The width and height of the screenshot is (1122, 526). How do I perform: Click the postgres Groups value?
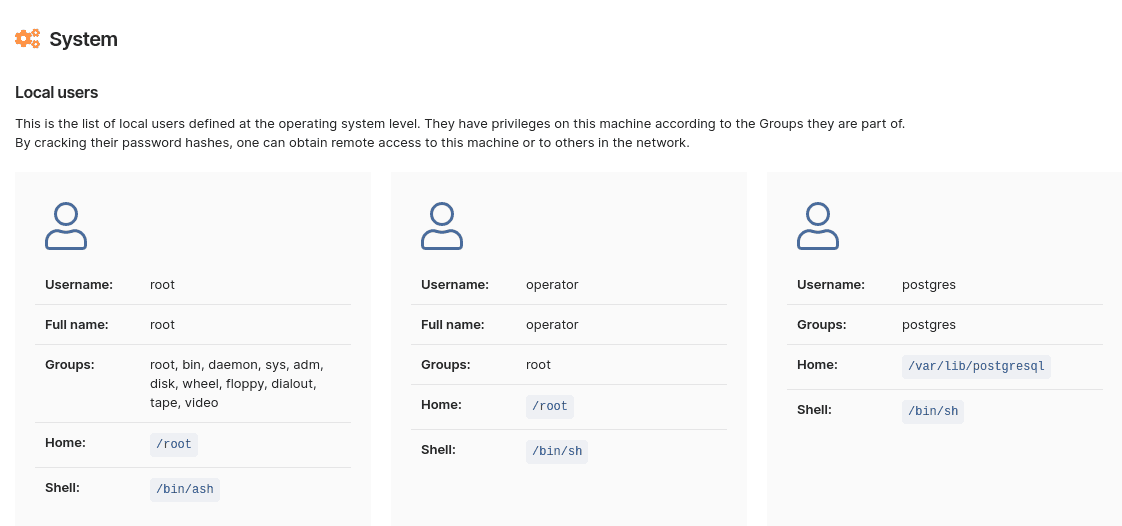[x=928, y=325]
